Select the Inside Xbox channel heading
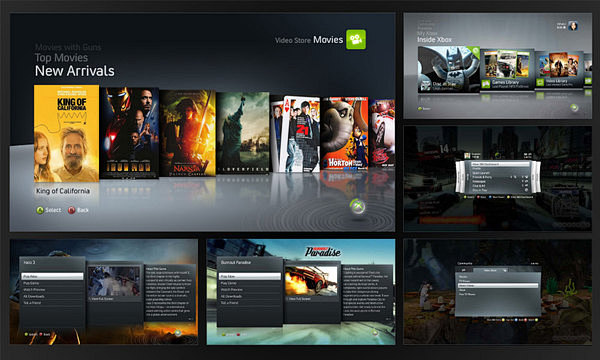 434,40
